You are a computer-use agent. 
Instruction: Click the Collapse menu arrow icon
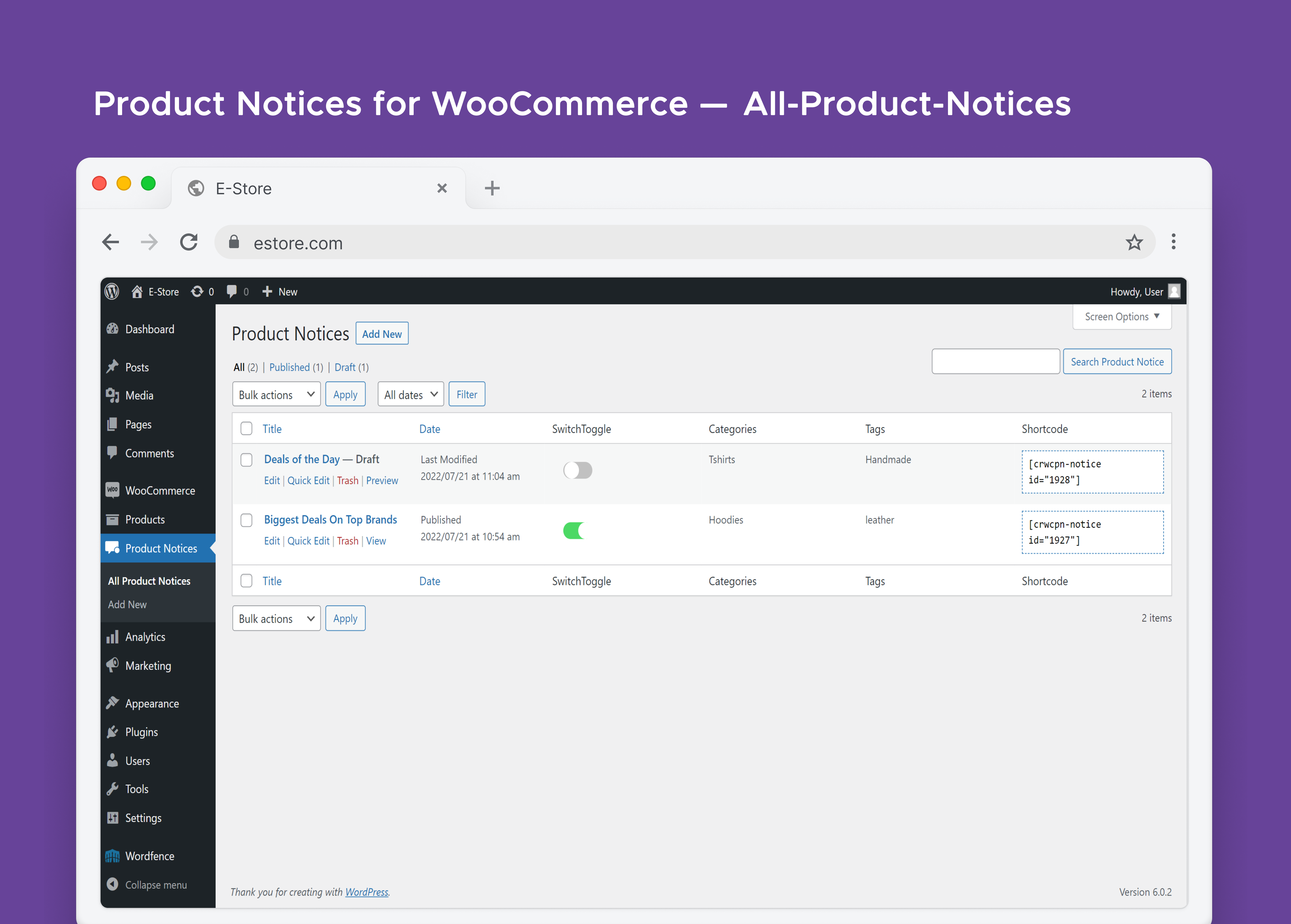[112, 884]
